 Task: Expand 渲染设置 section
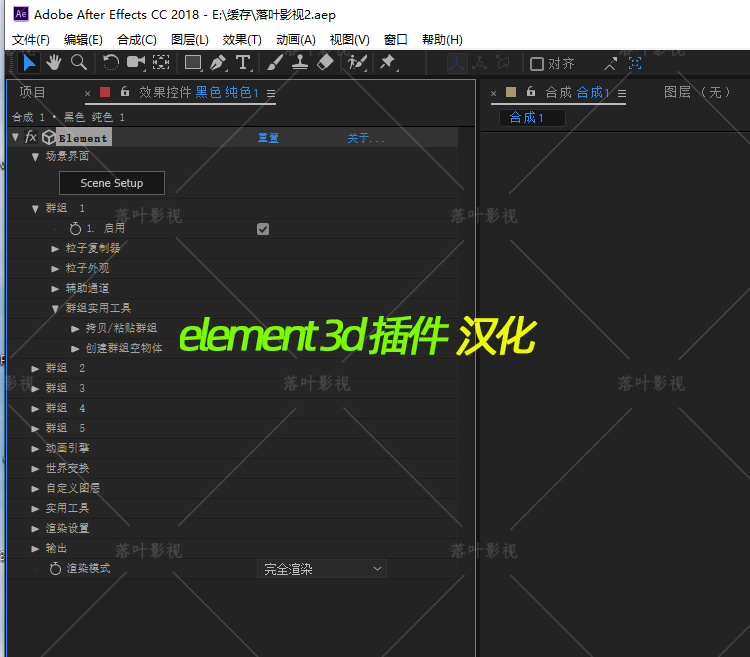[x=35, y=529]
